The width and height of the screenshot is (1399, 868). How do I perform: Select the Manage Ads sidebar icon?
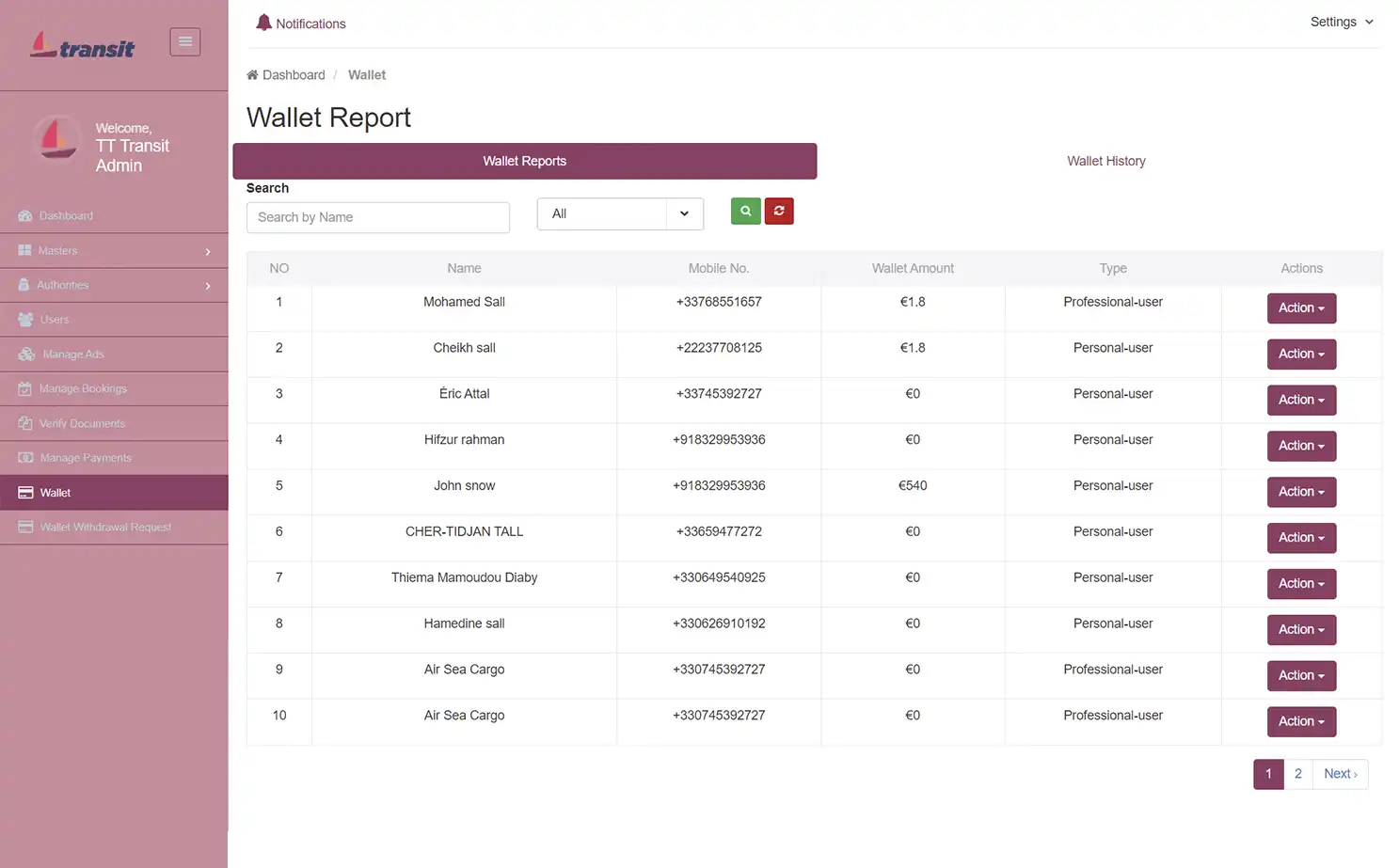click(x=24, y=354)
